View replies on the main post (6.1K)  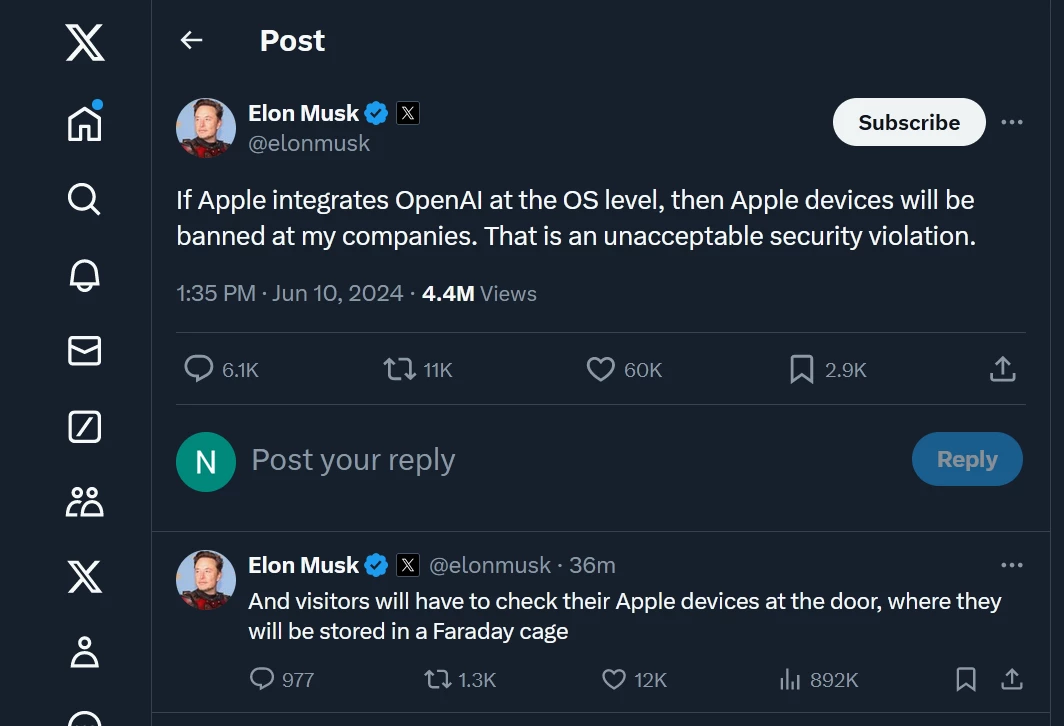click(x=200, y=370)
